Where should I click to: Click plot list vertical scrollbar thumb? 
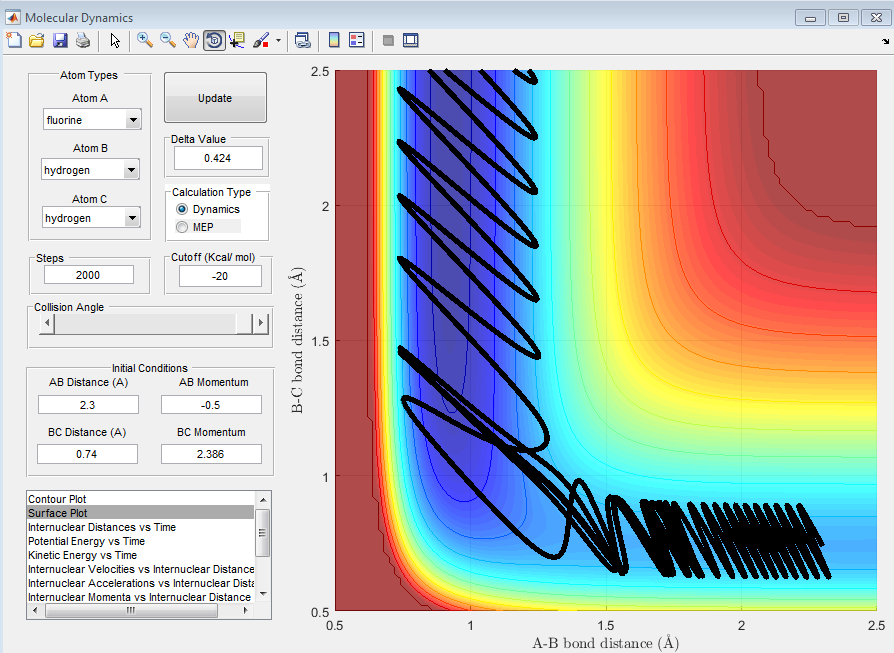pos(263,533)
